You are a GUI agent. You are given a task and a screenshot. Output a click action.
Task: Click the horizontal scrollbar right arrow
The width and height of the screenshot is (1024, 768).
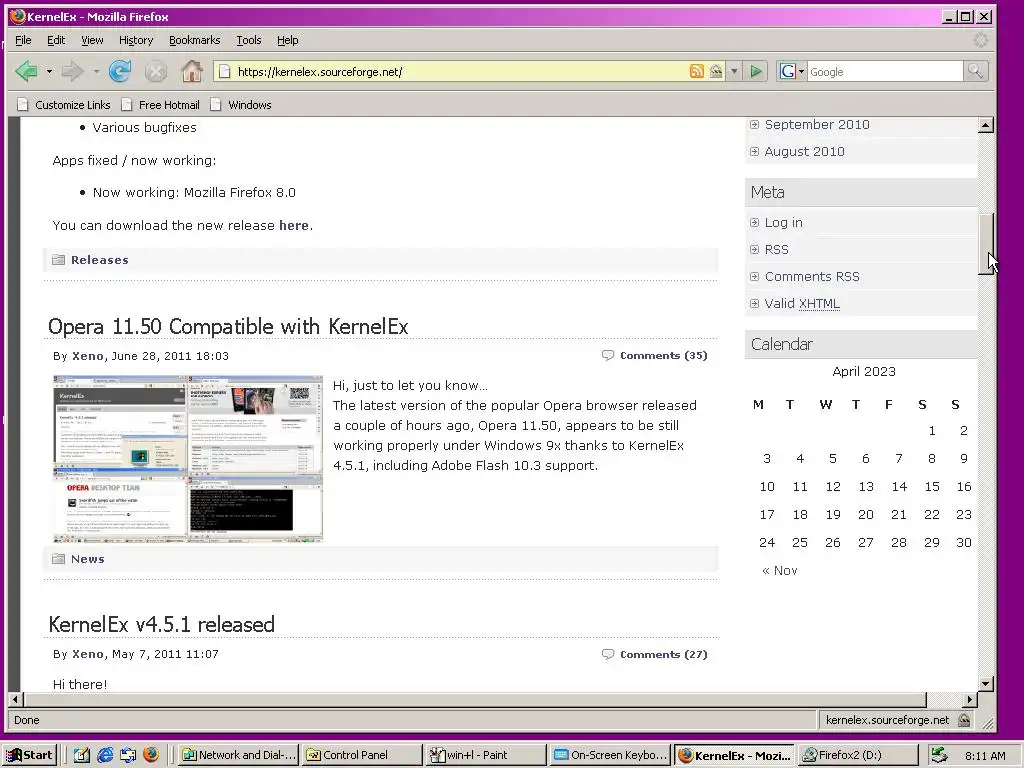coord(970,699)
